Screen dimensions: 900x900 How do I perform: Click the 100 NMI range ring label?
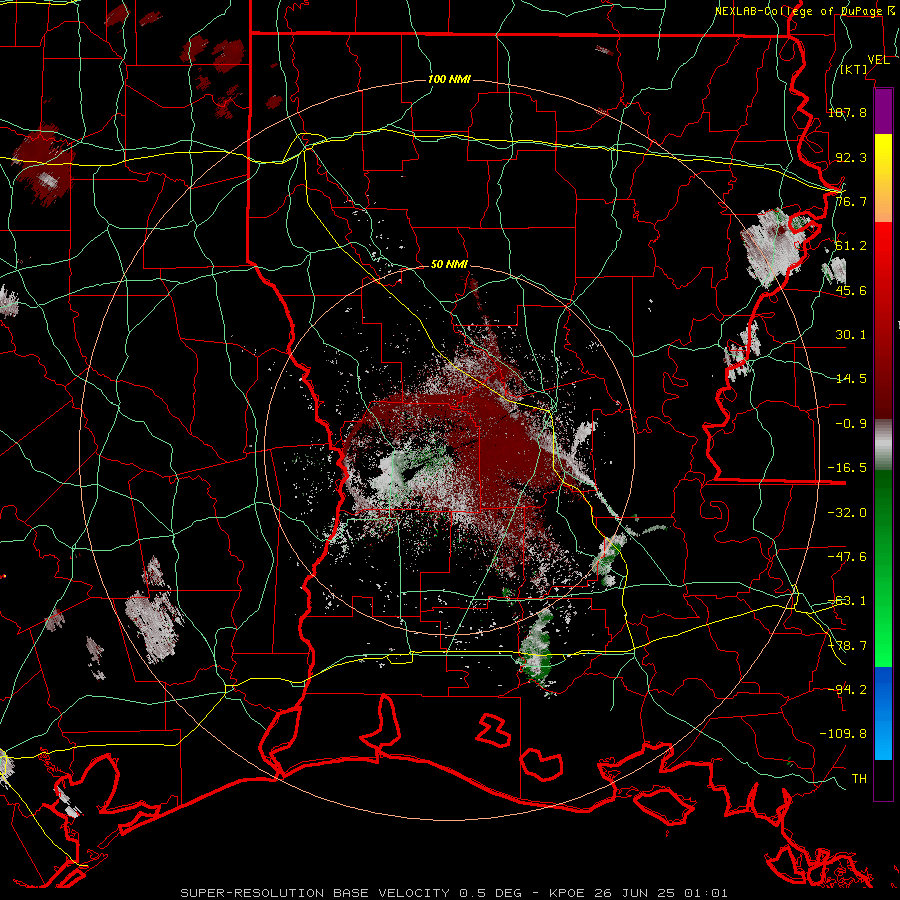point(449,79)
